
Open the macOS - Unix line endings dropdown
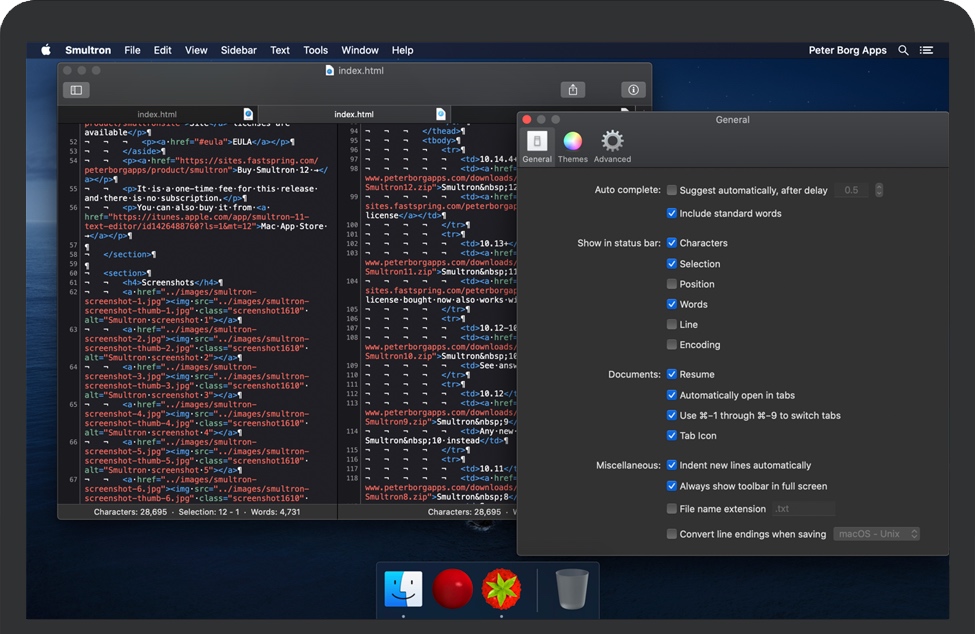pos(876,534)
